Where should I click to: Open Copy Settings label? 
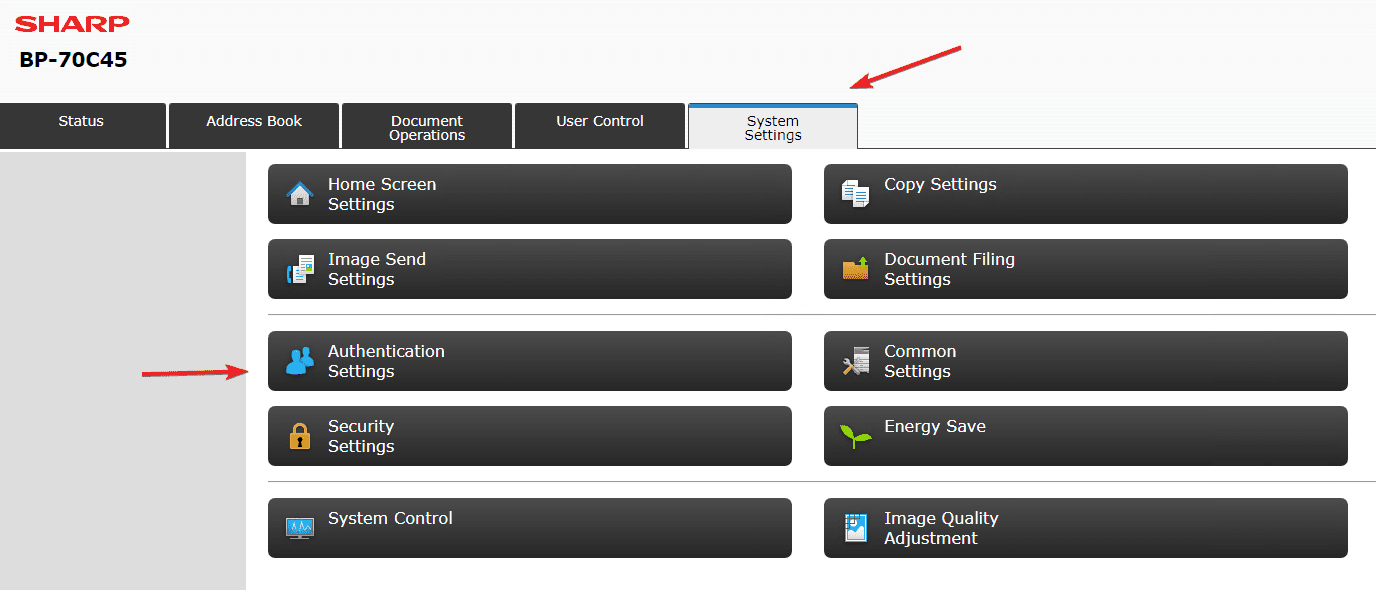click(940, 184)
